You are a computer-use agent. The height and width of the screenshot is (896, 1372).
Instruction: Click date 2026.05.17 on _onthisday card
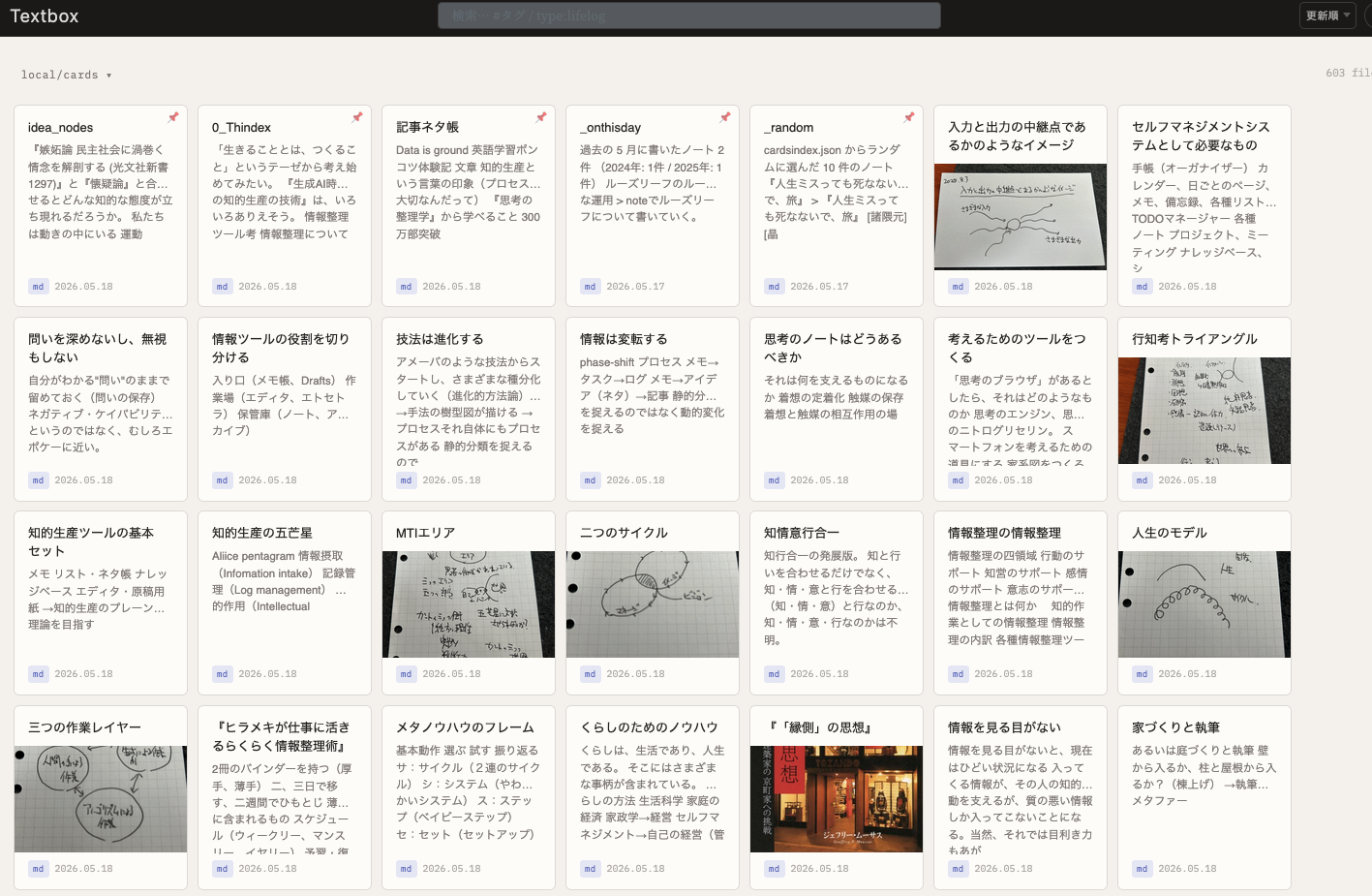[635, 287]
